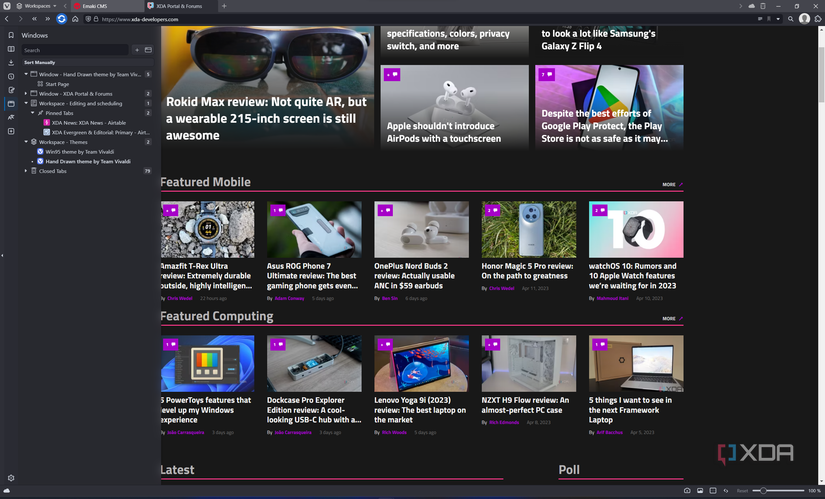
Task: Click the fast forward button
Action: click(47, 19)
